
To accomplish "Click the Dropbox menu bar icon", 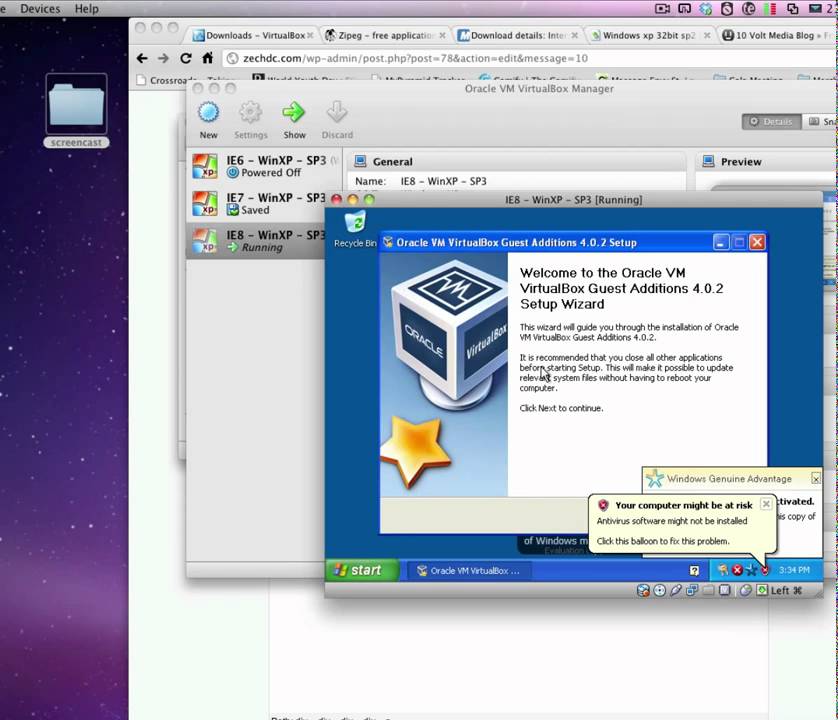I will click(x=705, y=9).
